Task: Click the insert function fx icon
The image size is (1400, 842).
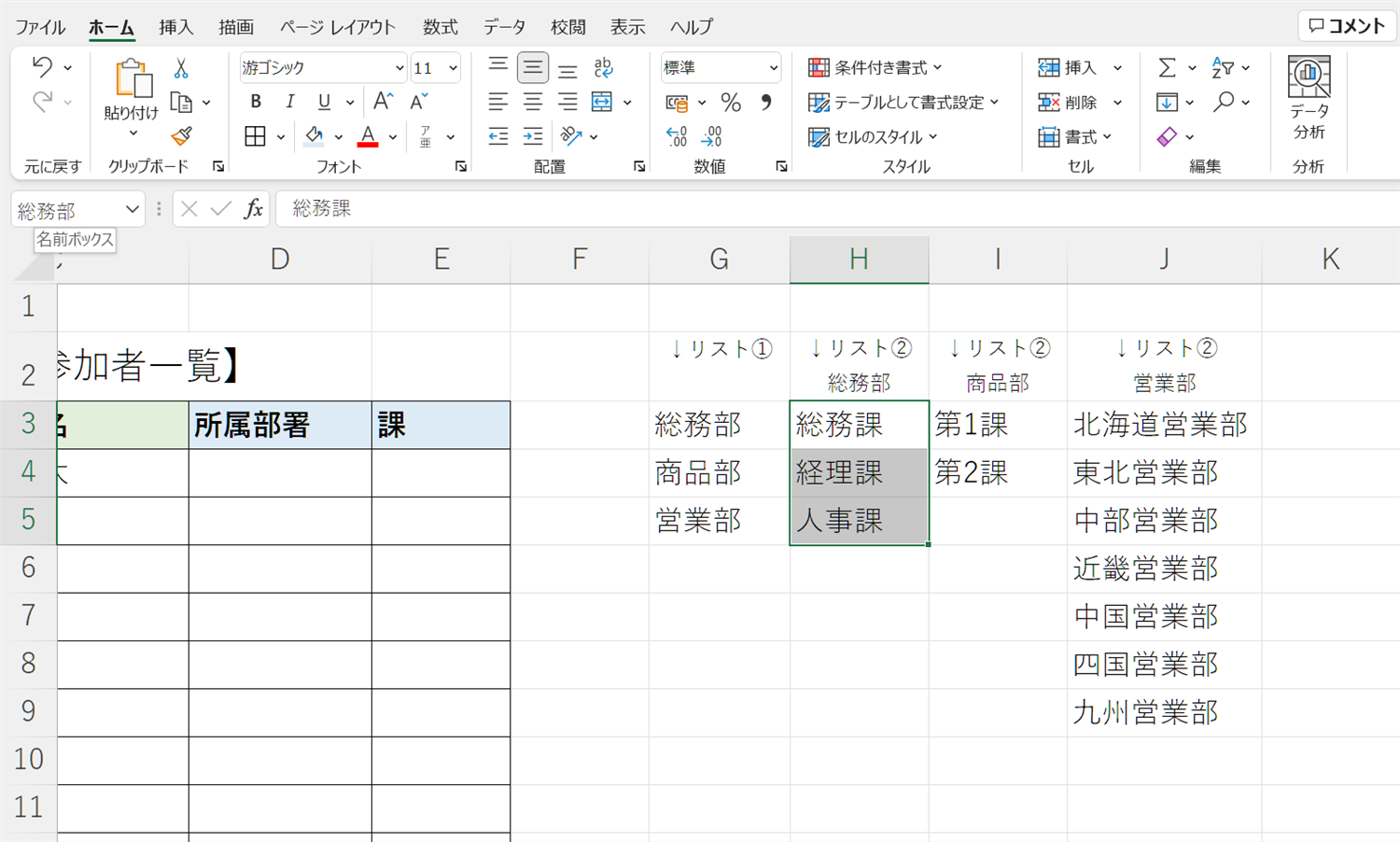Action: tap(253, 208)
